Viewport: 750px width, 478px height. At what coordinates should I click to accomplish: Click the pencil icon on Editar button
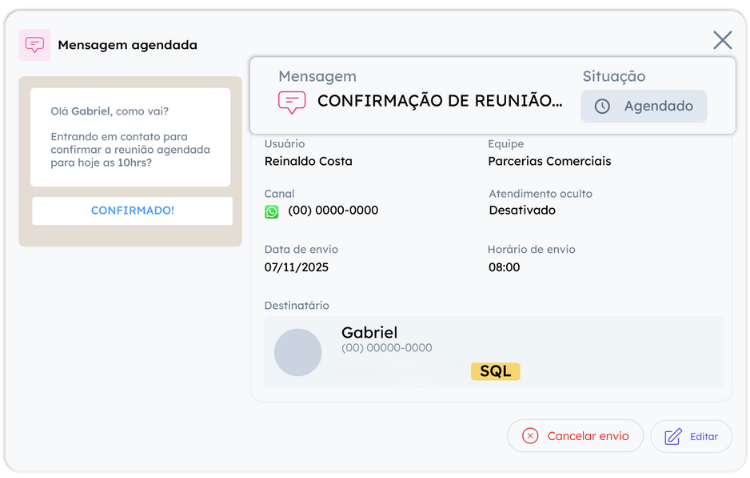click(673, 436)
